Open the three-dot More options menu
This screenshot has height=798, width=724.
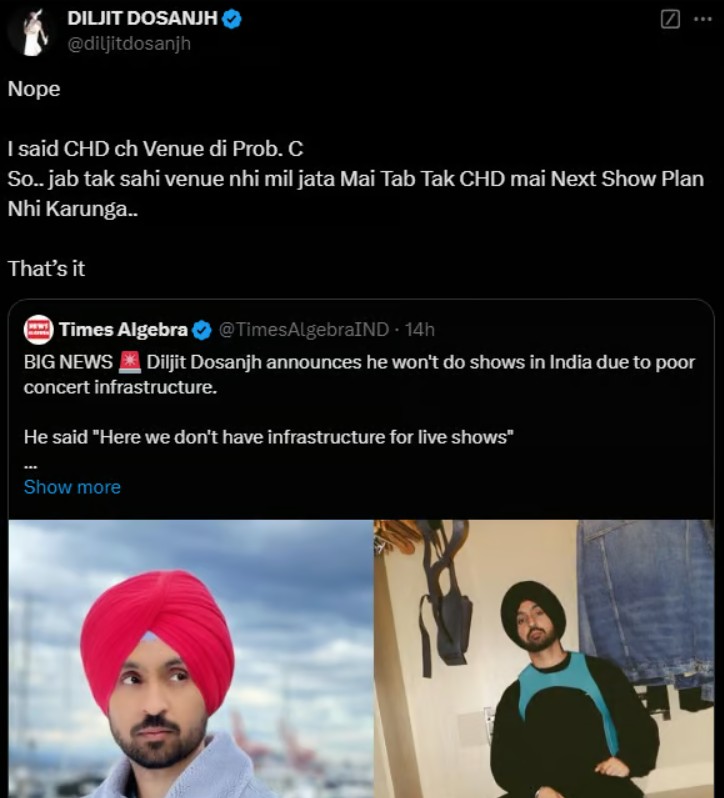pos(703,19)
